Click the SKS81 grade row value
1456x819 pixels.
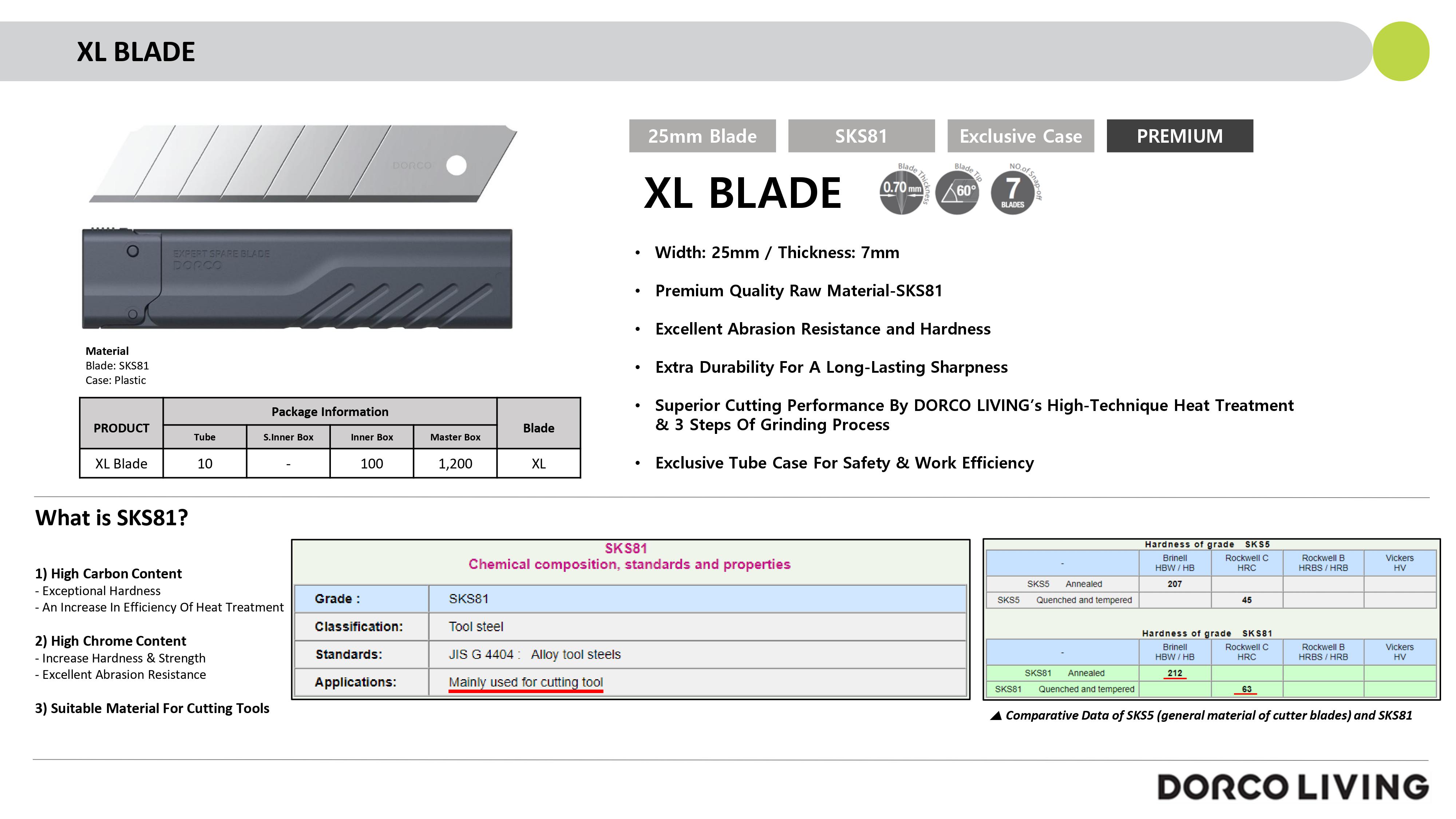(468, 598)
